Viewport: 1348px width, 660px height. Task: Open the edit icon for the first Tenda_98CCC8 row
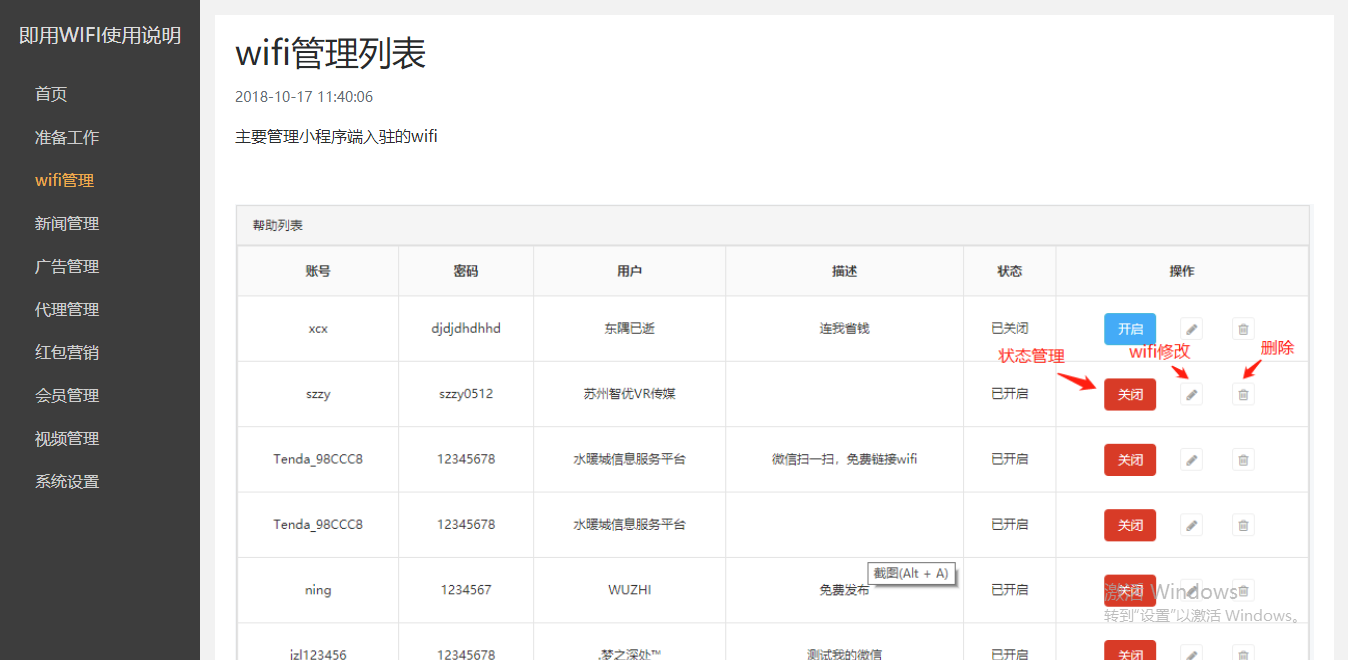pyautogui.click(x=1190, y=459)
